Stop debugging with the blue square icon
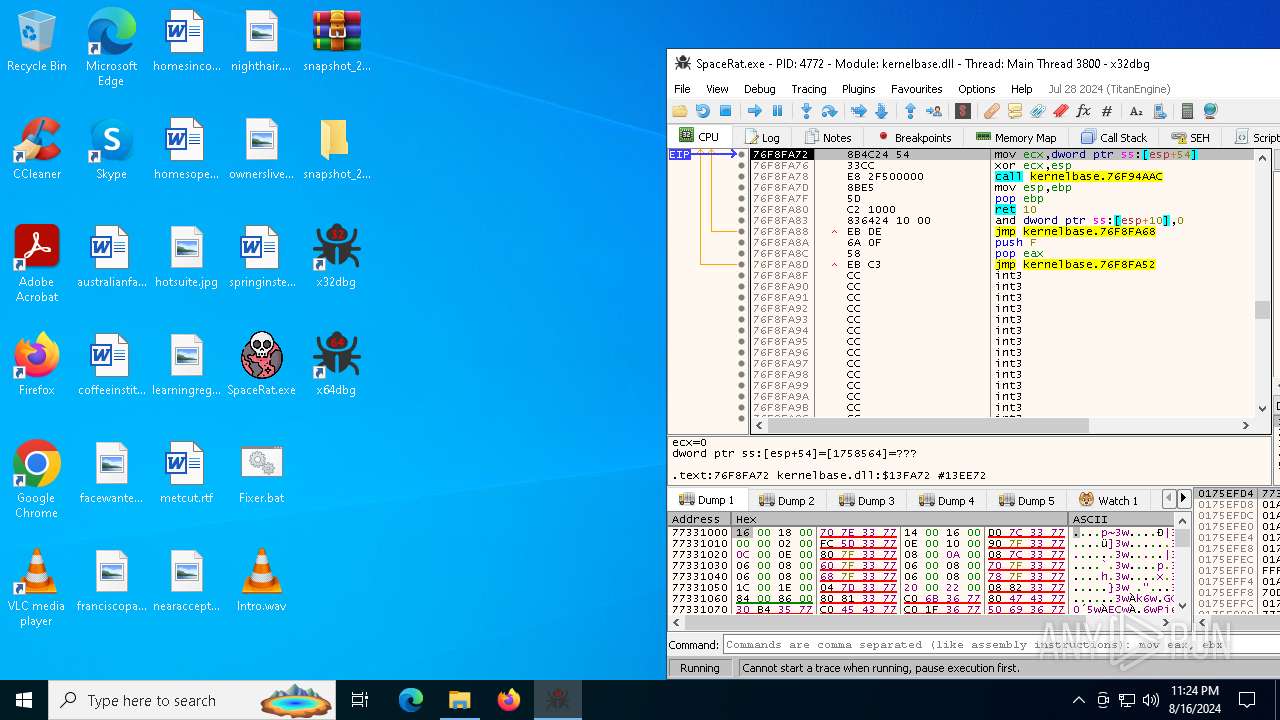The image size is (1280, 720). point(726,111)
